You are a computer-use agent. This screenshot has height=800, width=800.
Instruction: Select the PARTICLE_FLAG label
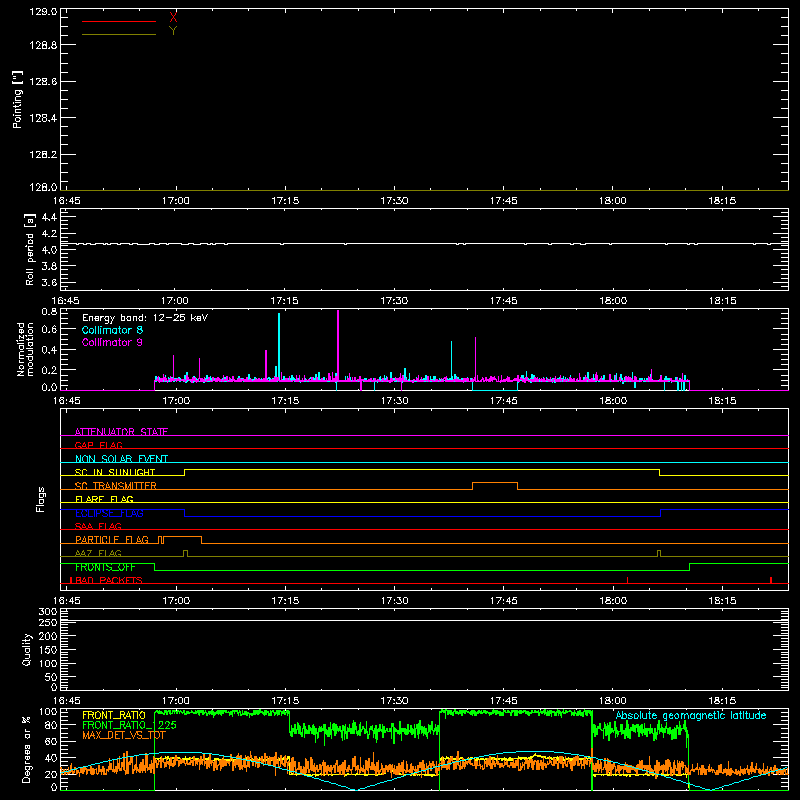[x=112, y=540]
